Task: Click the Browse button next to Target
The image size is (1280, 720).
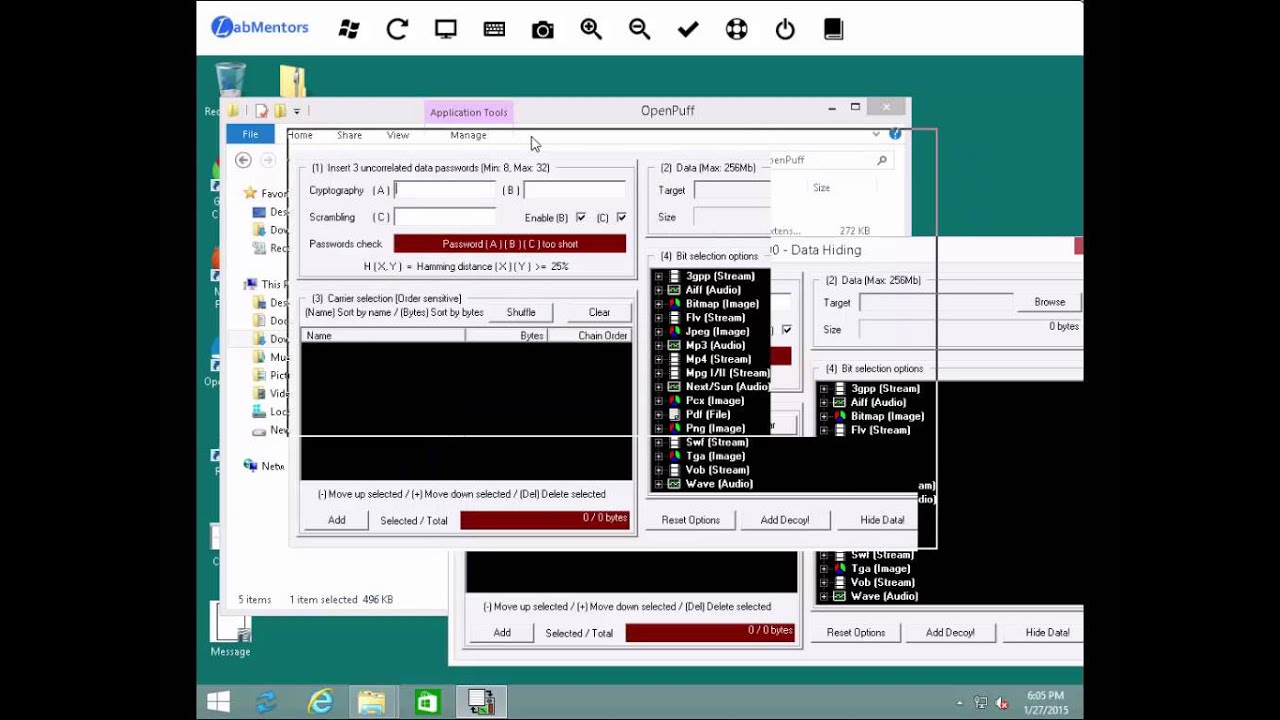Action: pyautogui.click(x=1049, y=302)
